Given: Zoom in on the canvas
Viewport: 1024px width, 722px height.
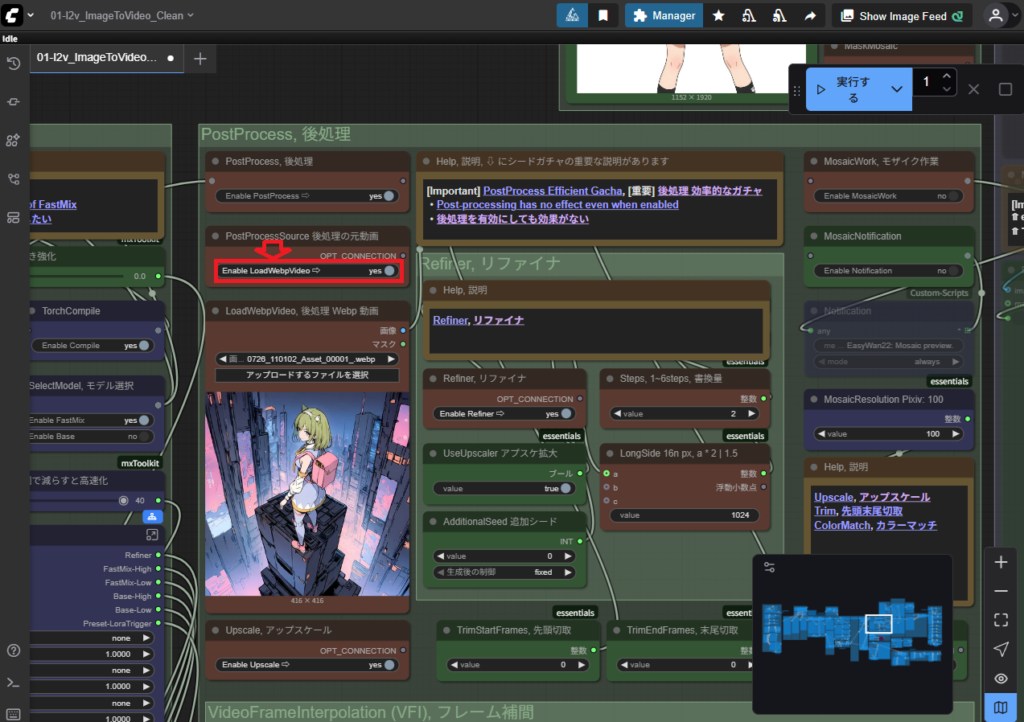Looking at the screenshot, I should point(1000,562).
